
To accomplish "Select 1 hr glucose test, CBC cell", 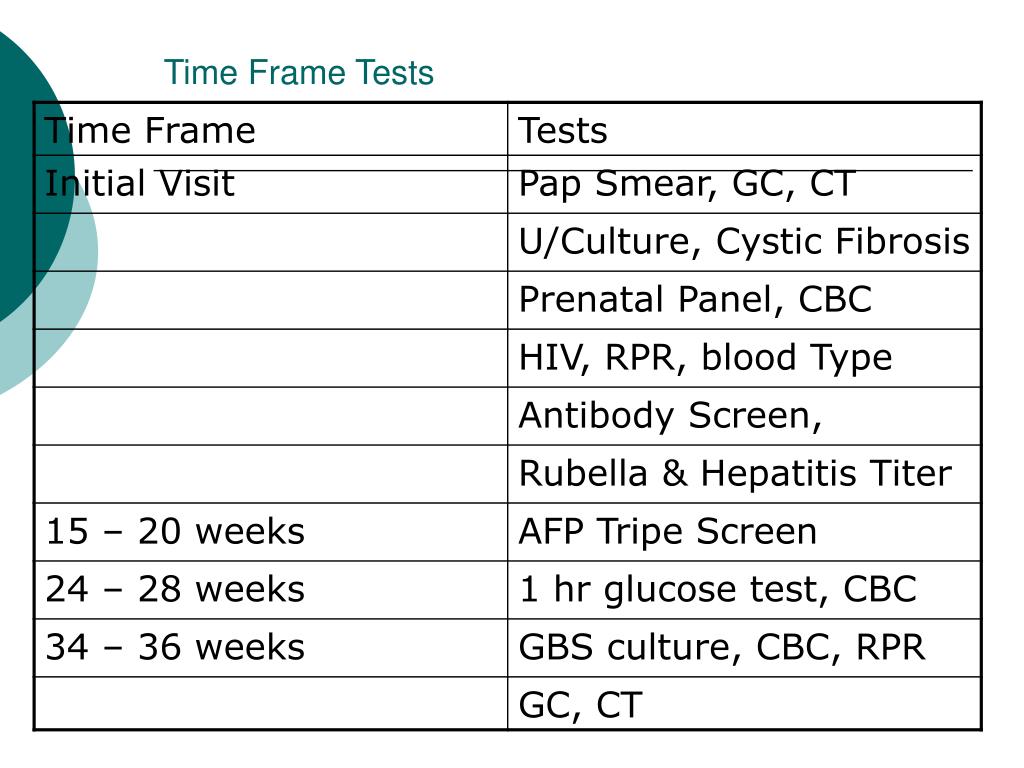I will 744,590.
